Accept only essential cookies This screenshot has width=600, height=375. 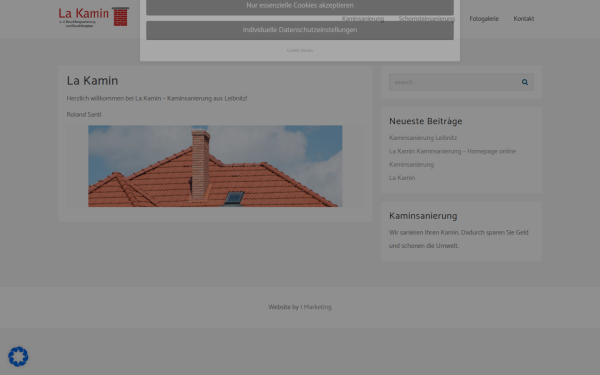[x=300, y=7]
